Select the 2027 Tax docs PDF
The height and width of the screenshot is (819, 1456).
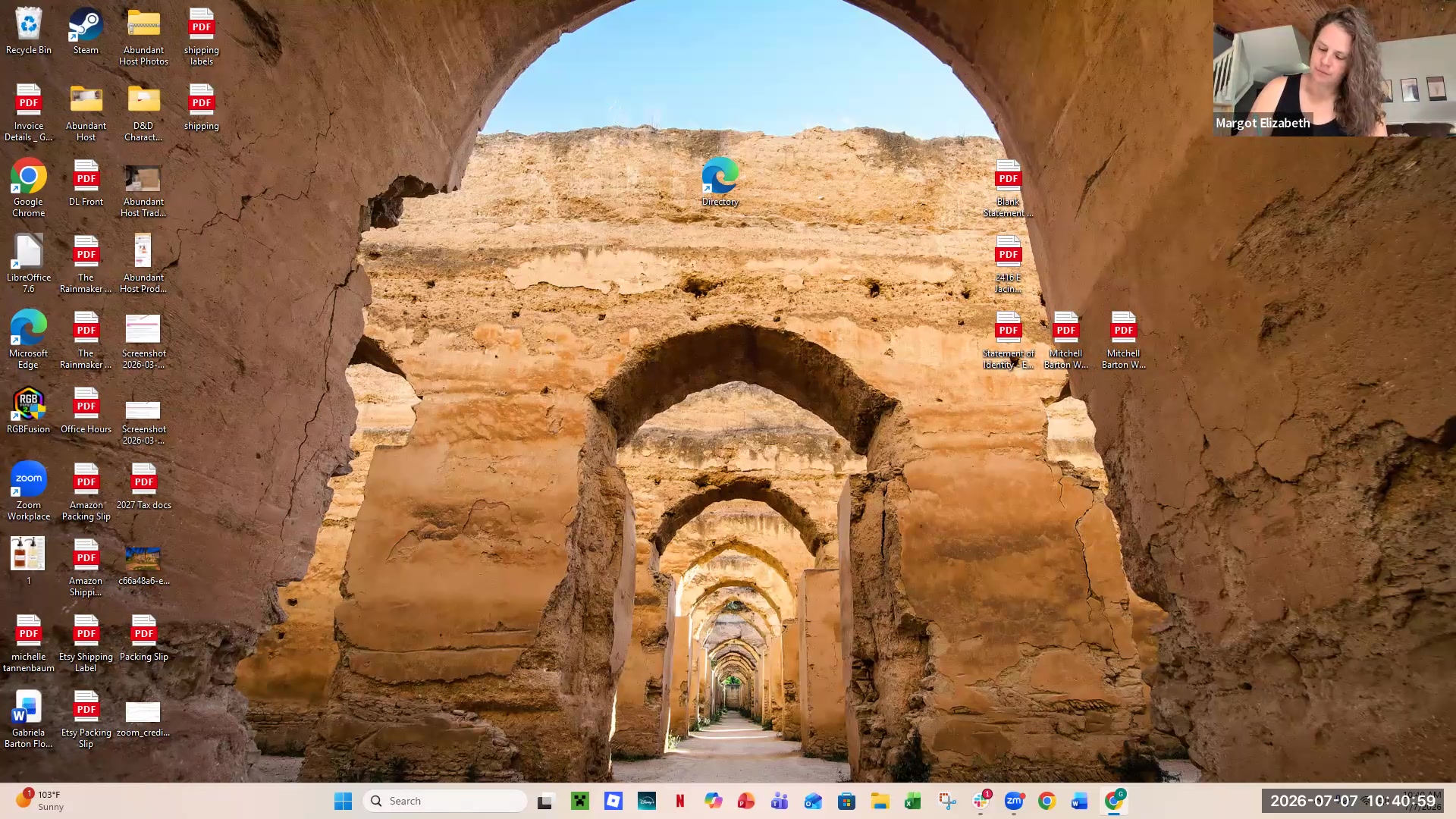click(143, 487)
